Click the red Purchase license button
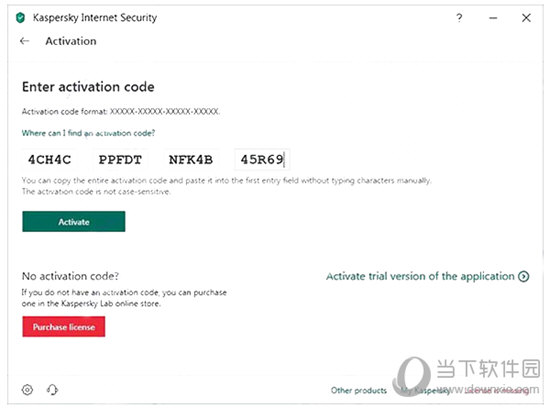550x408 pixels. point(64,327)
